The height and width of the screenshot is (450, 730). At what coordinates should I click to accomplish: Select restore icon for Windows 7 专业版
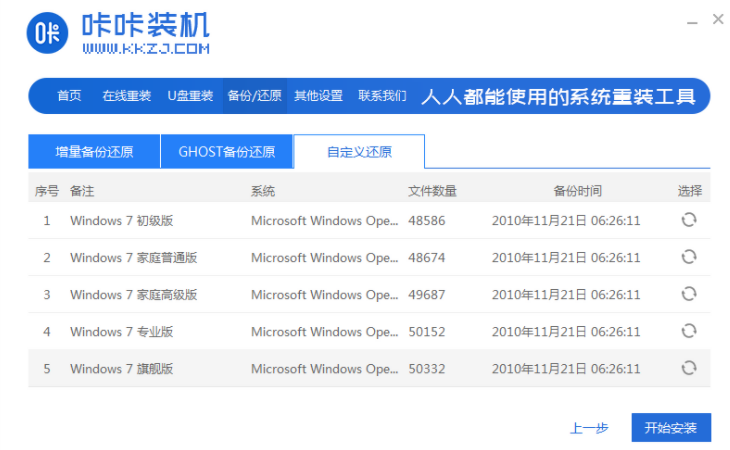(689, 331)
